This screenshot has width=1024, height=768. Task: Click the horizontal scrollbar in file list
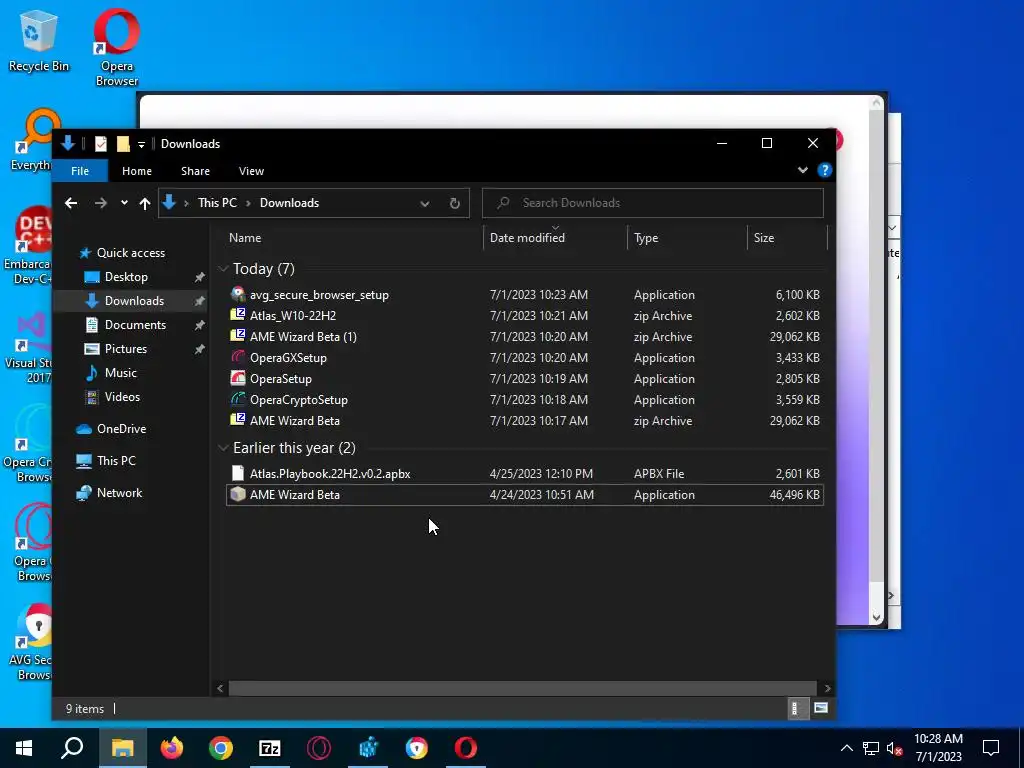coord(522,688)
